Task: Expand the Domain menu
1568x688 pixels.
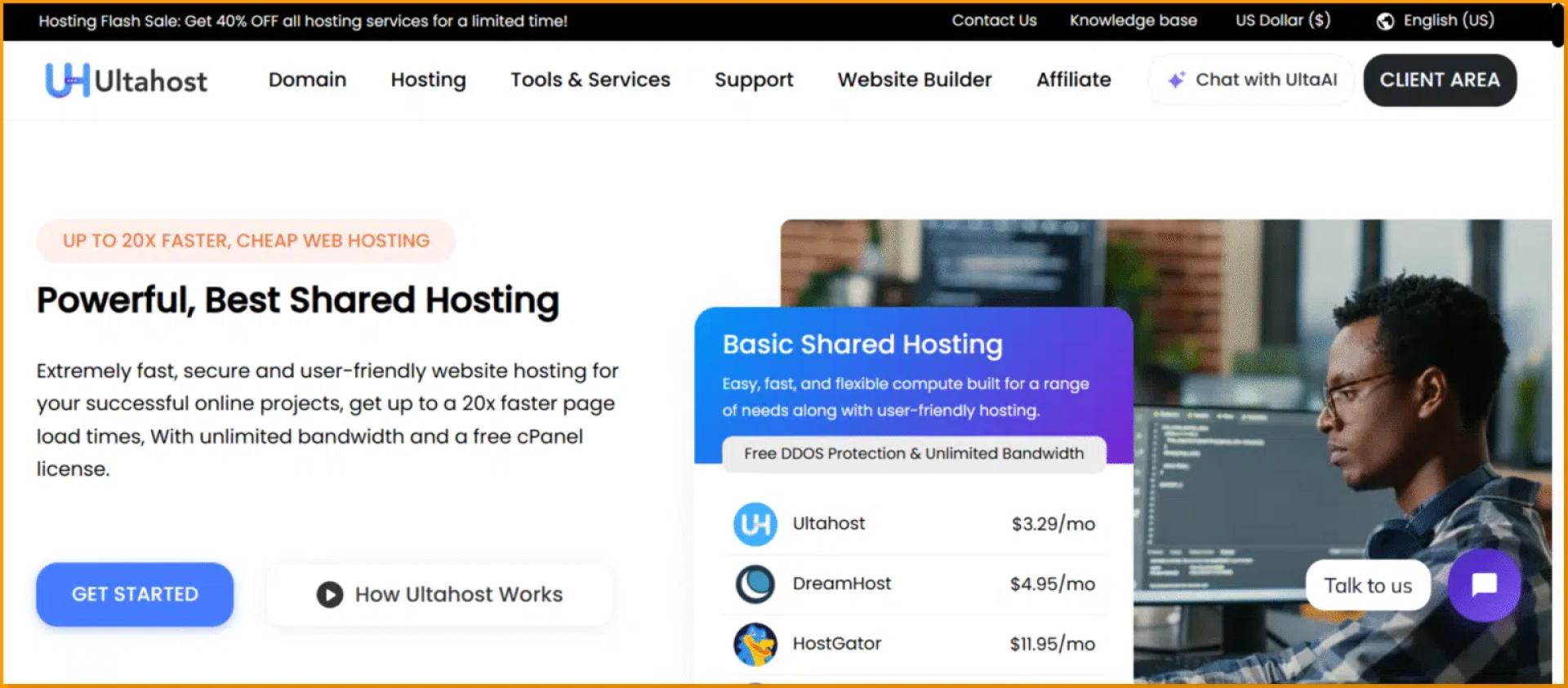Action: 307,80
